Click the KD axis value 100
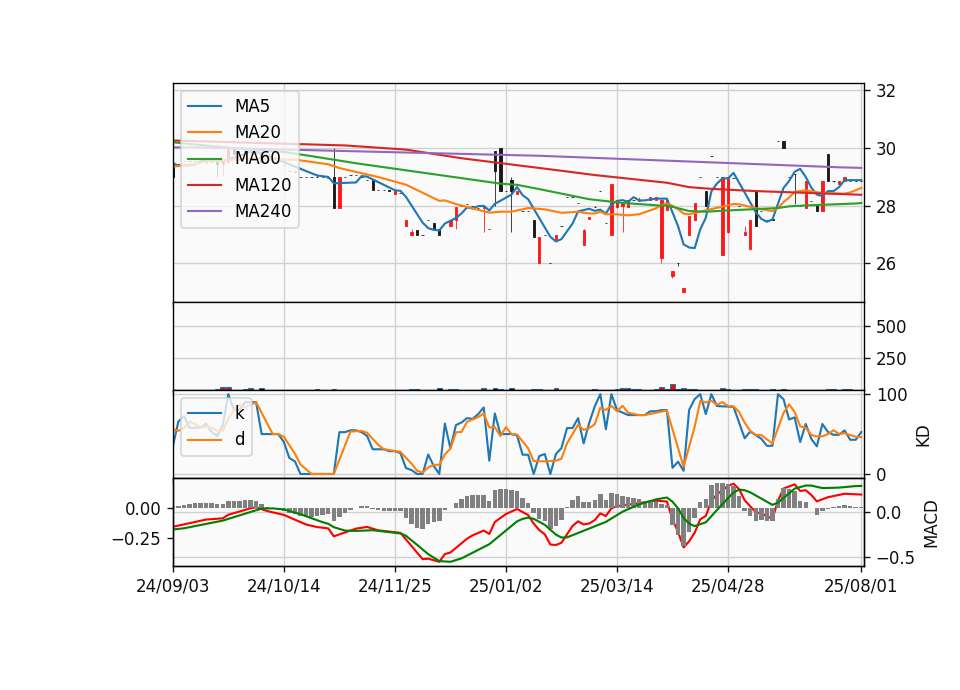The width and height of the screenshot is (960, 690). (891, 395)
